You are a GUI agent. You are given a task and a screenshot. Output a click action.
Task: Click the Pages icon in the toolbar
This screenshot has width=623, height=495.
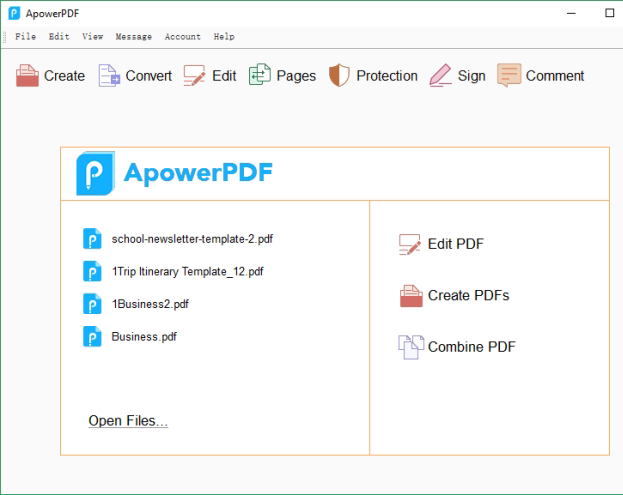pyautogui.click(x=260, y=74)
